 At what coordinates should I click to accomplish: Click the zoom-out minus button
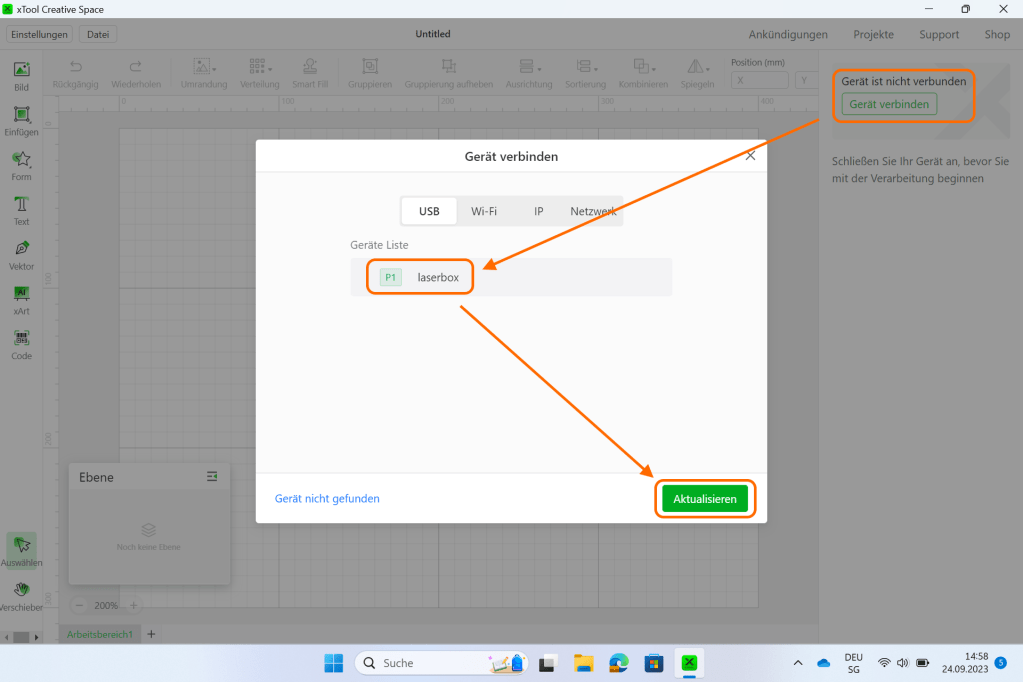[80, 605]
